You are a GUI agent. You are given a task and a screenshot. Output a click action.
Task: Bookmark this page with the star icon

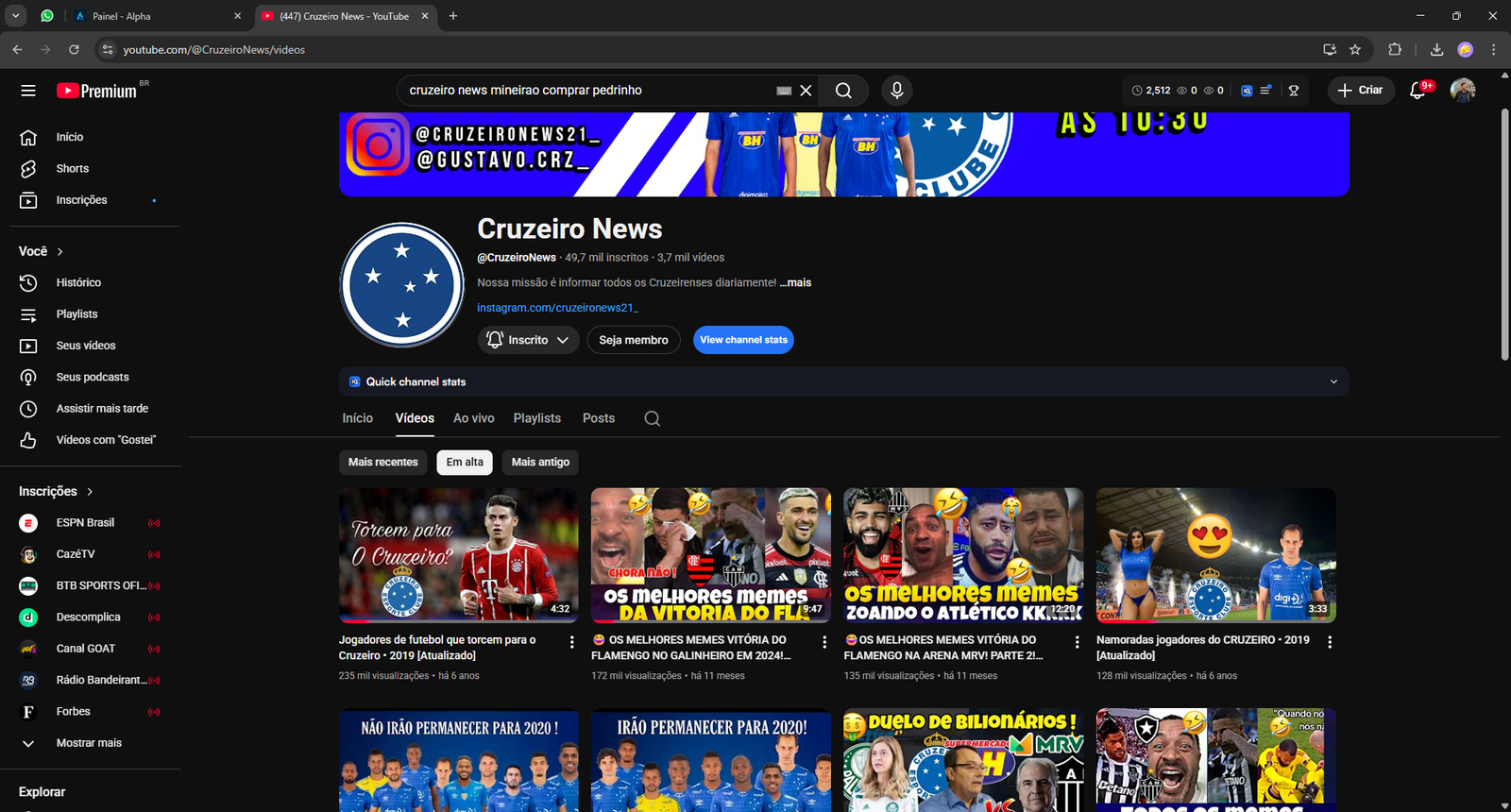click(x=1355, y=49)
